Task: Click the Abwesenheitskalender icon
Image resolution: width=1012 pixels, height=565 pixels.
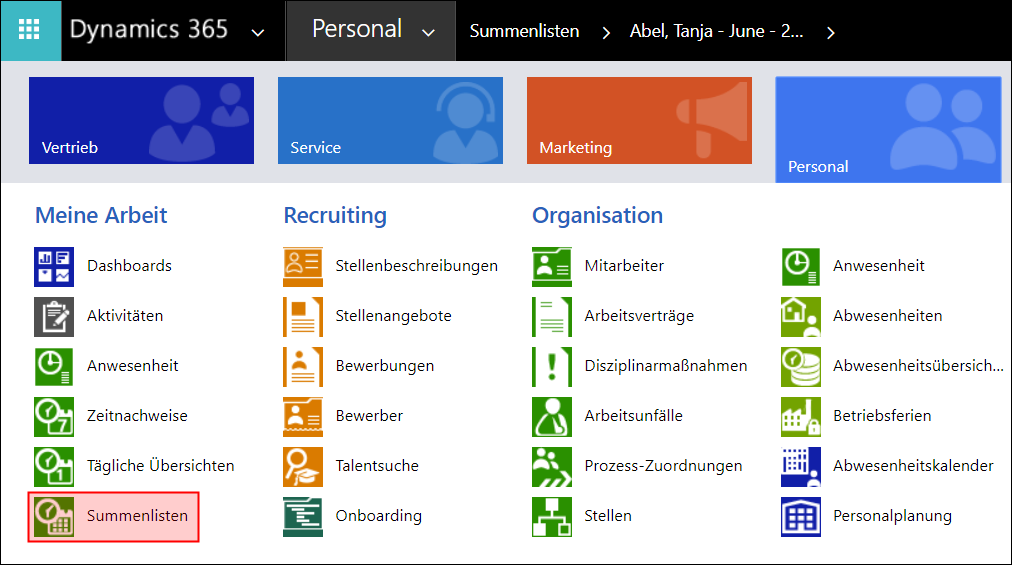Action: [x=801, y=466]
